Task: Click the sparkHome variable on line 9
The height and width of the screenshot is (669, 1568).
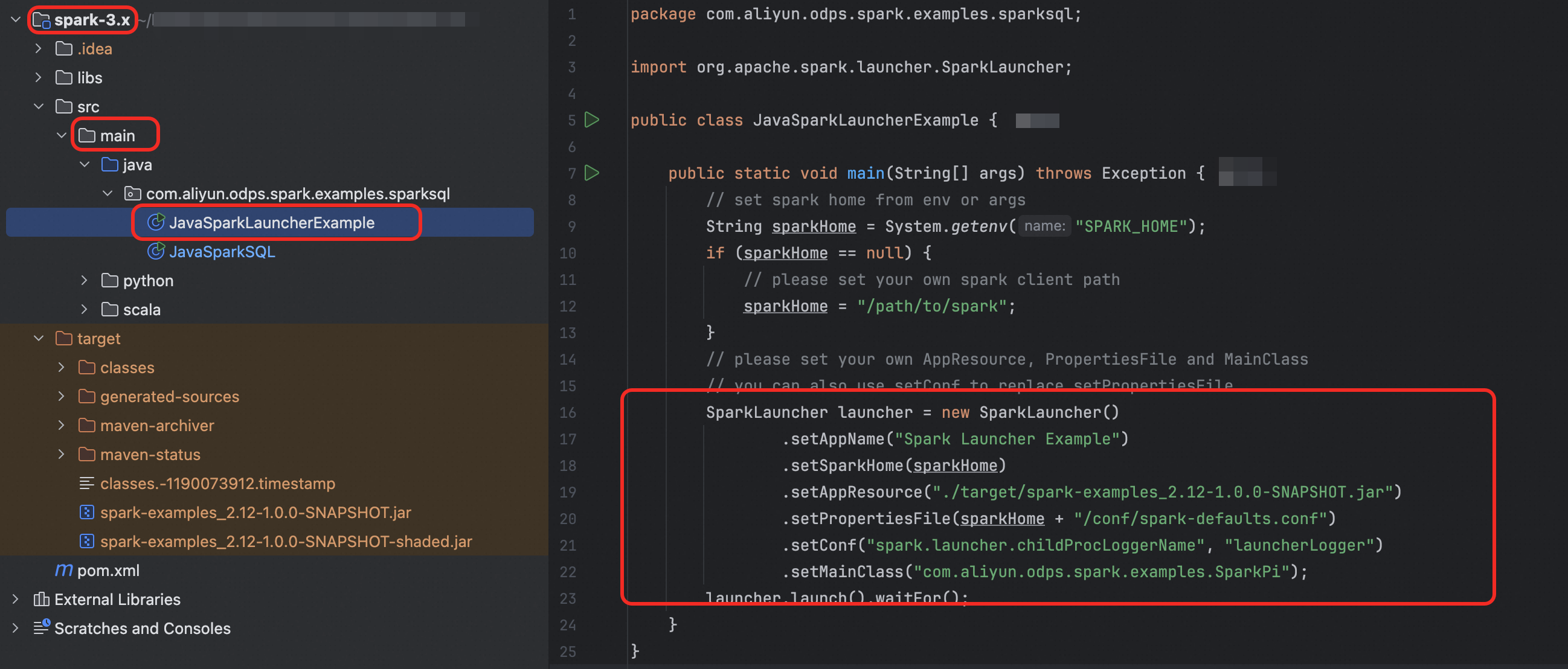Action: (x=813, y=226)
